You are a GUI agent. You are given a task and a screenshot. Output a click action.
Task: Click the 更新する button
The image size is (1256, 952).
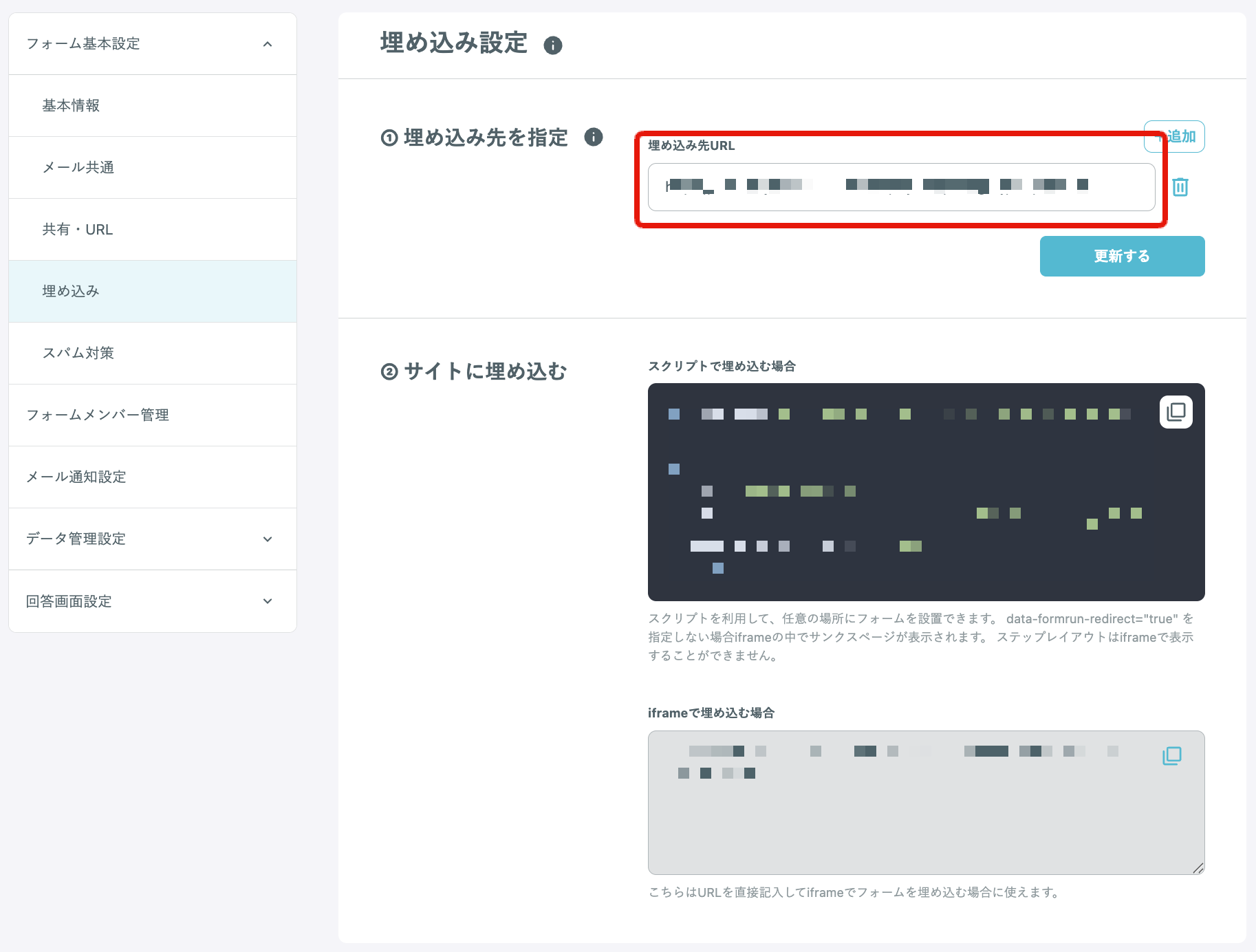[x=1122, y=256]
